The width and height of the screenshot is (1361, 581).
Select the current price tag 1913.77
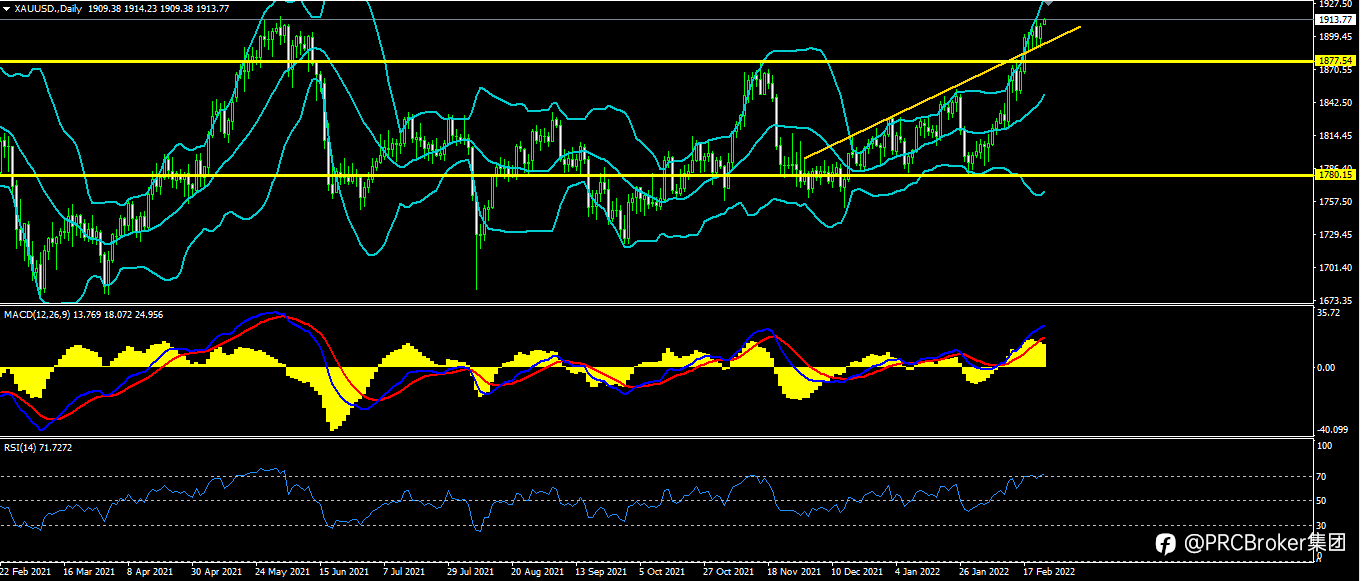click(x=1337, y=19)
